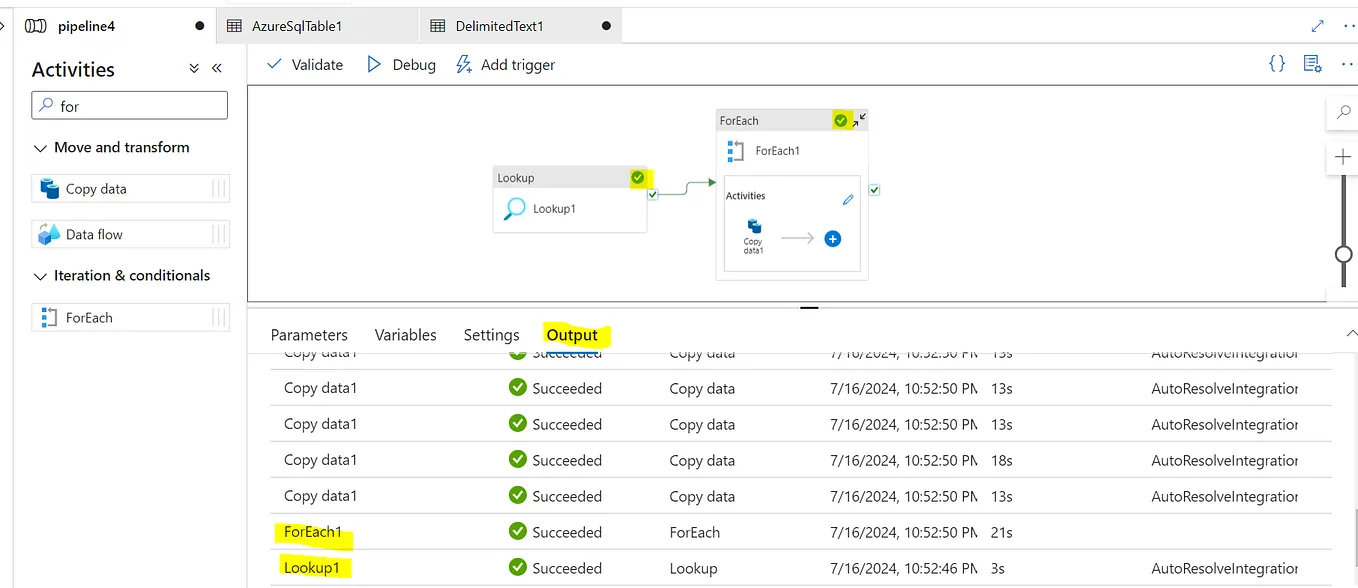Screen dimensions: 1358x588
Task: Open the Settings tab
Action: pyautogui.click(x=491, y=335)
